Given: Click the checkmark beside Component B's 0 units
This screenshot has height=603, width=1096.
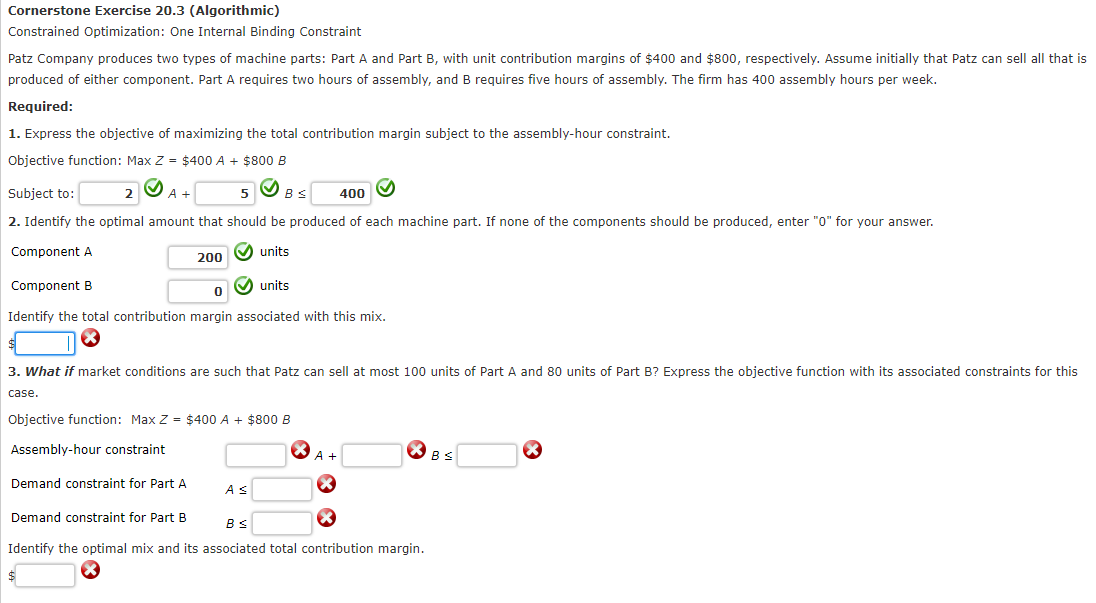Looking at the screenshot, I should [x=243, y=285].
